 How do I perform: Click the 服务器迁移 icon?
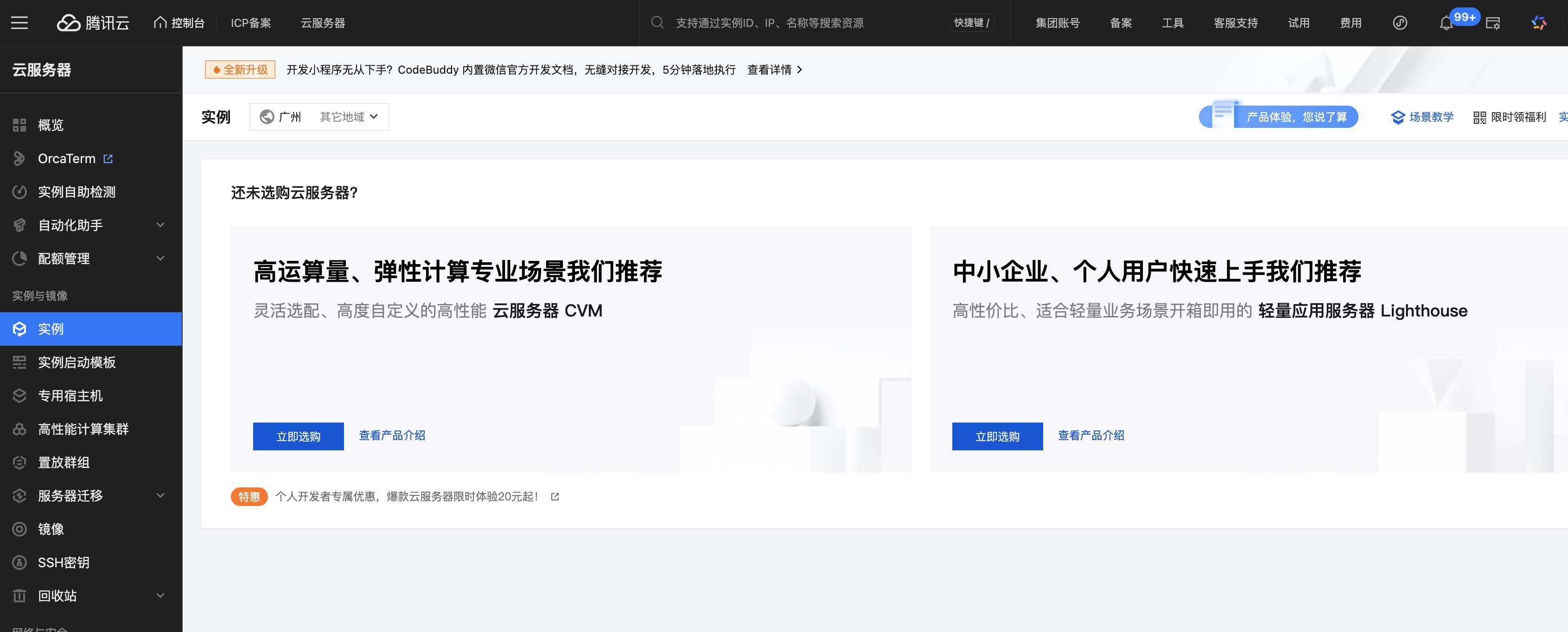pyautogui.click(x=19, y=496)
